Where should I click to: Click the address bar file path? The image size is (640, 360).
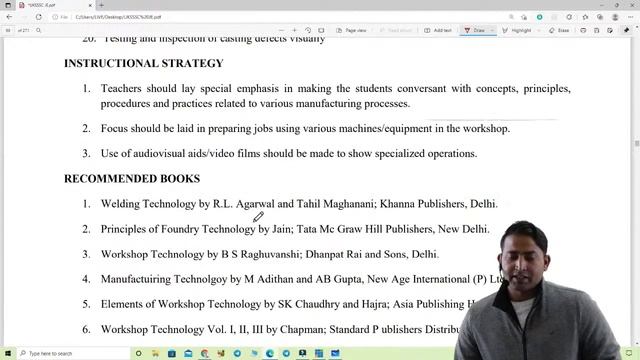click(118, 17)
